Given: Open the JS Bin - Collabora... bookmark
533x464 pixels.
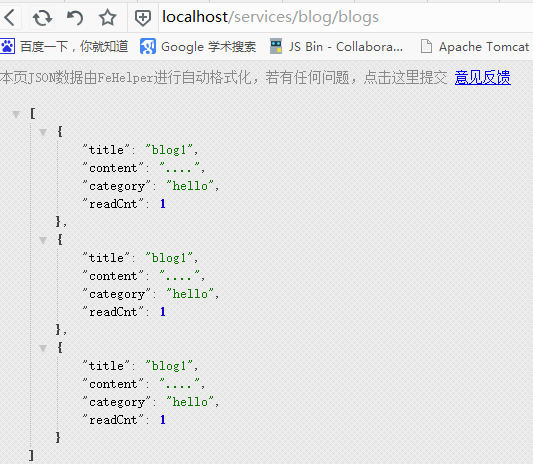Looking at the screenshot, I should [336, 47].
